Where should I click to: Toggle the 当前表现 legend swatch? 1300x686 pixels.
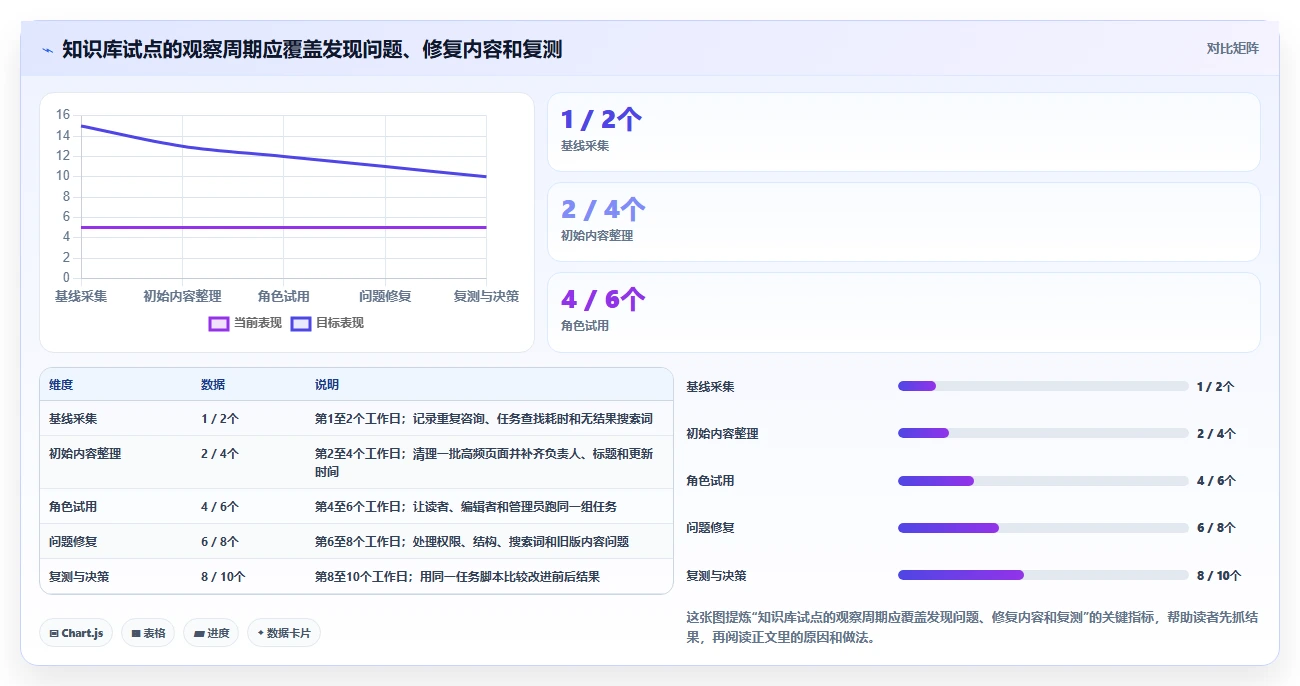click(219, 323)
